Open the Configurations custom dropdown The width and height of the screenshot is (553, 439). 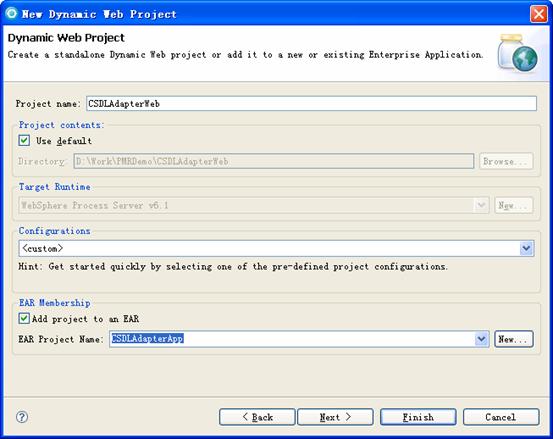[527, 249]
